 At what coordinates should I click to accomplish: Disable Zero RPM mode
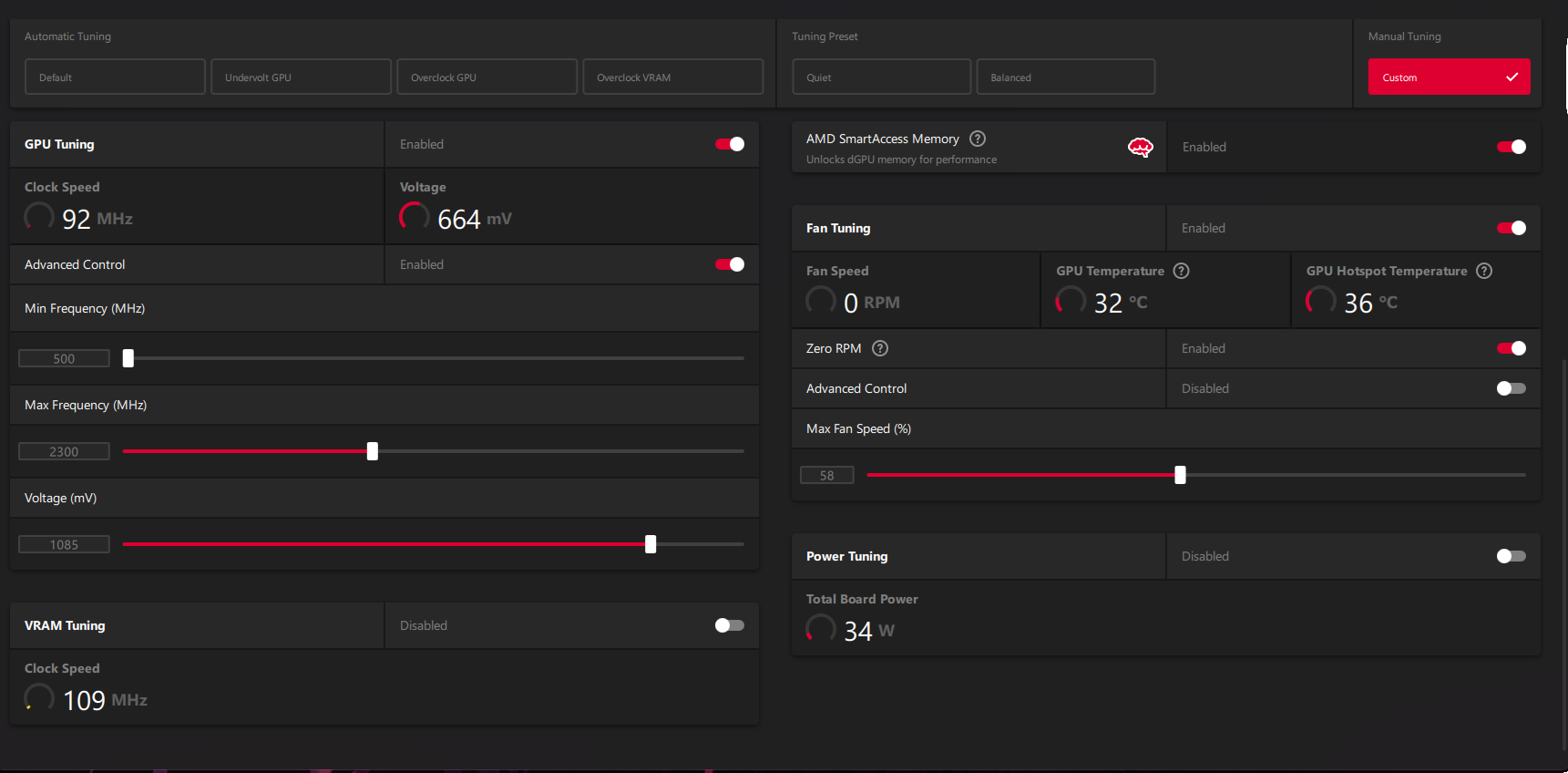pyautogui.click(x=1512, y=348)
